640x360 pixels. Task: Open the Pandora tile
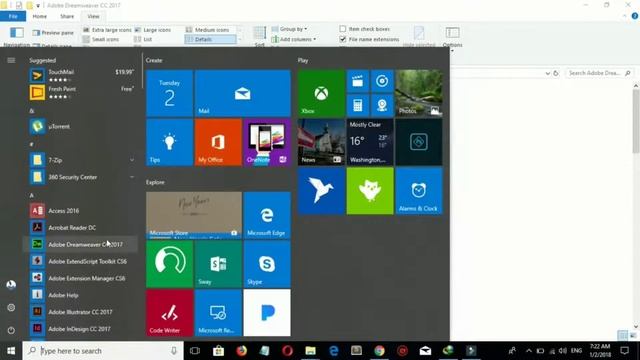(x=267, y=313)
